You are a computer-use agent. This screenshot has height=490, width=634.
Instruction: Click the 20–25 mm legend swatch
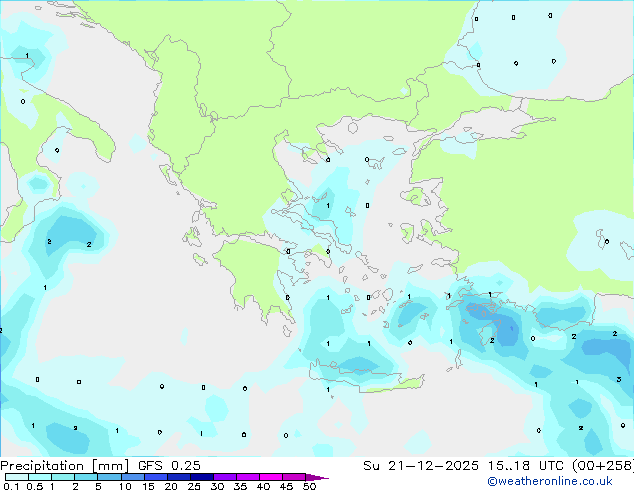pyautogui.click(x=179, y=477)
